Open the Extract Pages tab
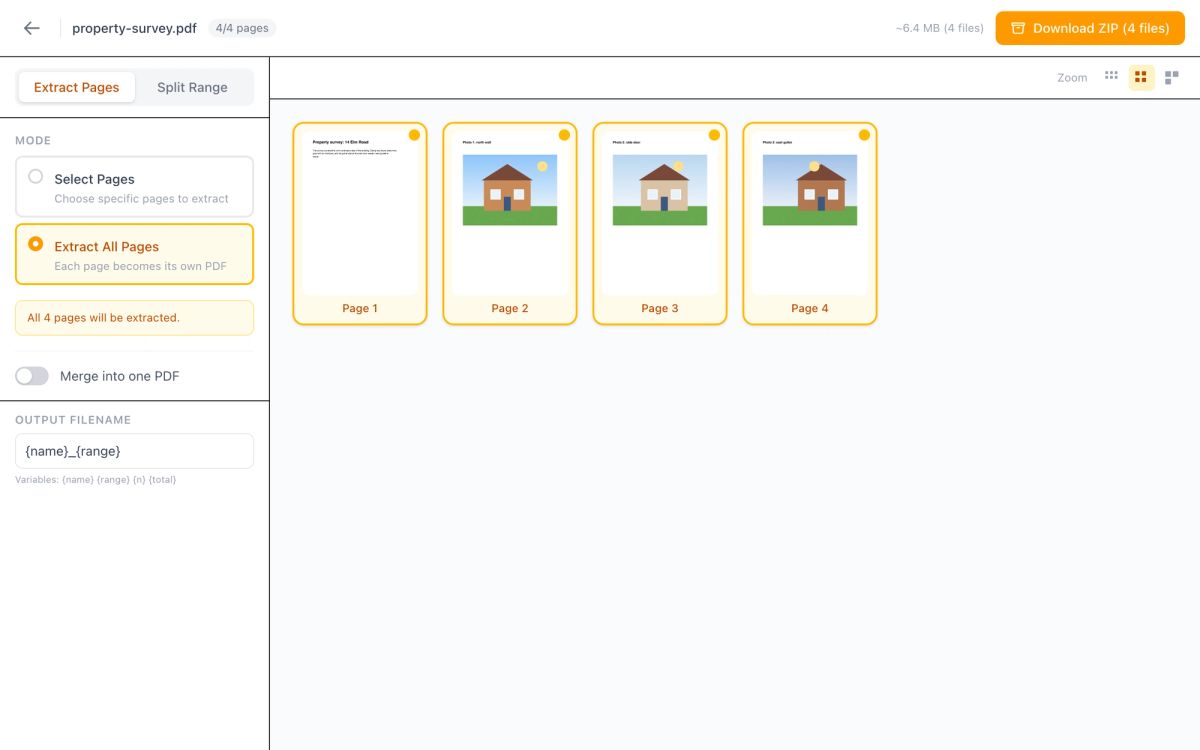The image size is (1200, 750). pos(76,87)
